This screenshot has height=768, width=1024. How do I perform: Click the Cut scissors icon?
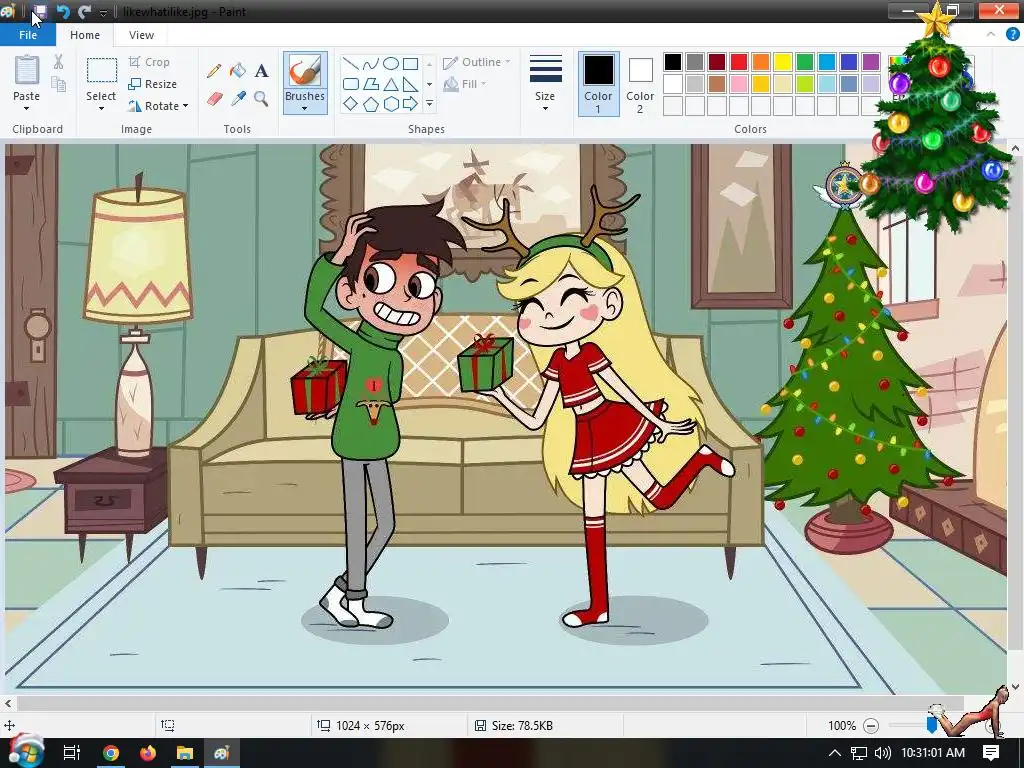pyautogui.click(x=59, y=62)
